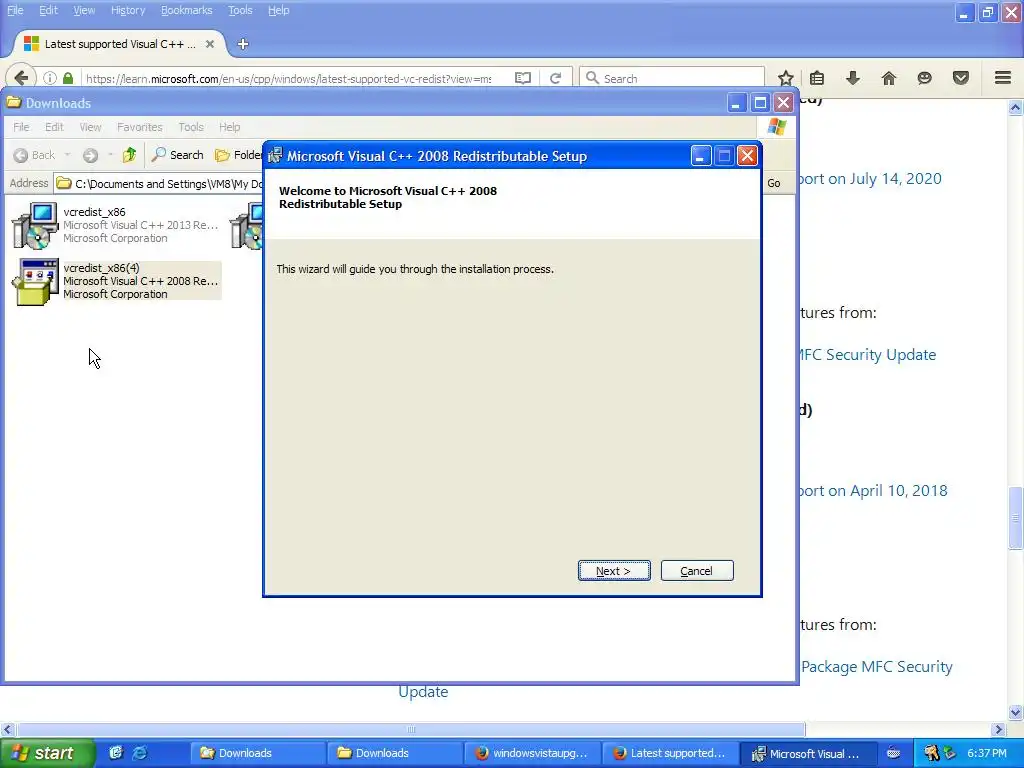Reload the page with the refresh icon
1024x768 pixels.
coord(555,78)
